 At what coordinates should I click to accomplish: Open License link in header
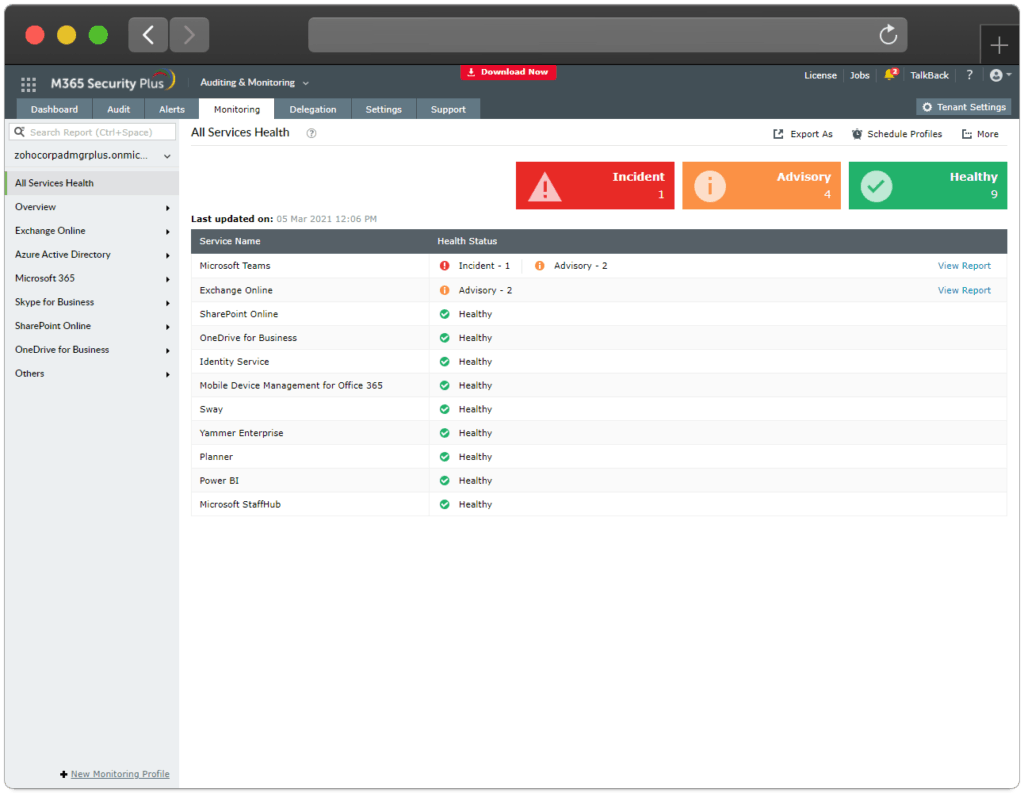820,75
